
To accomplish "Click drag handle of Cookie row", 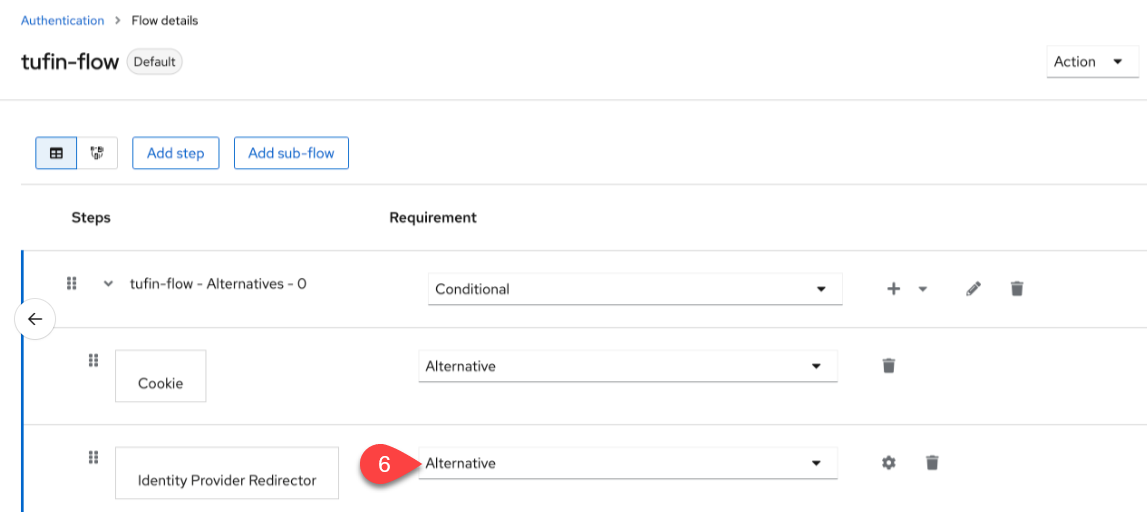I will point(93,360).
